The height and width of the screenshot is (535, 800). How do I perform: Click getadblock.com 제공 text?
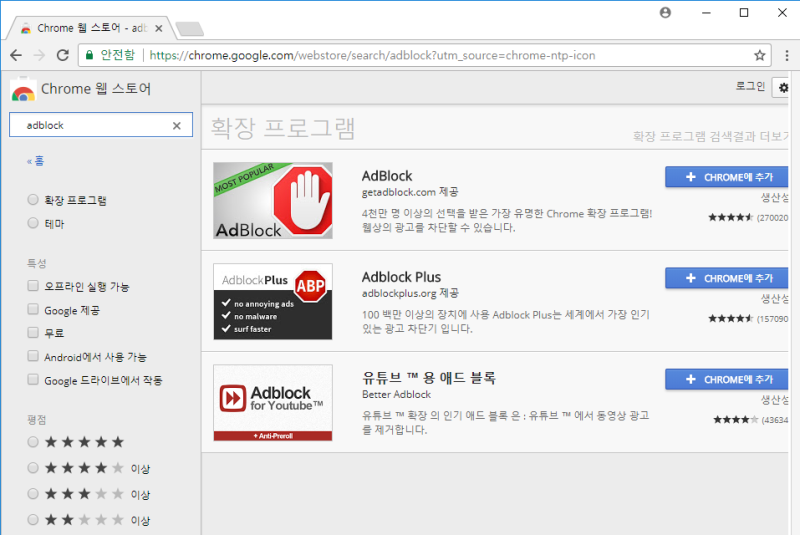click(x=410, y=192)
